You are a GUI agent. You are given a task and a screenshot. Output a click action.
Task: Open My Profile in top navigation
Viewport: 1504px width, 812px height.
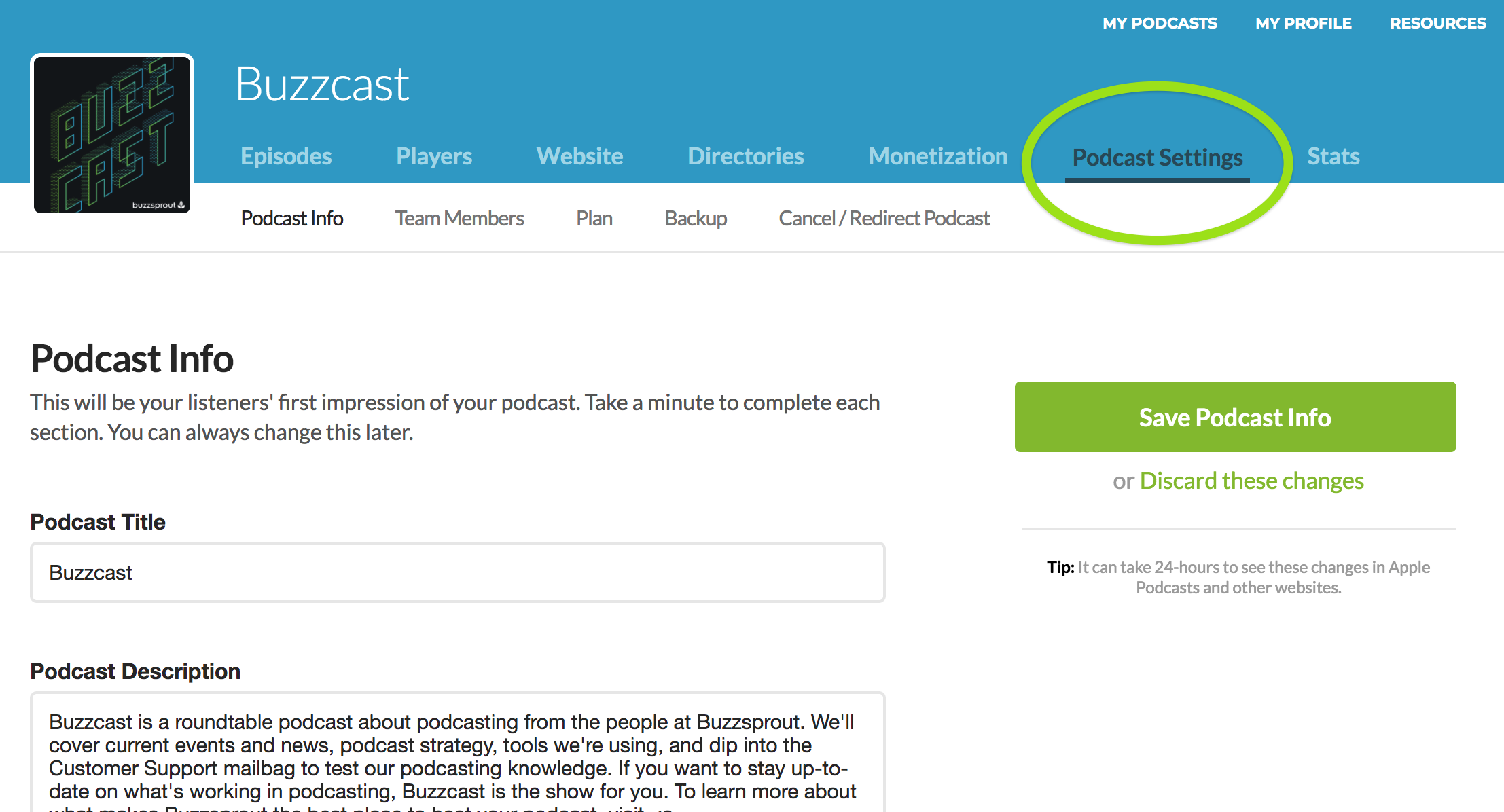click(x=1303, y=23)
